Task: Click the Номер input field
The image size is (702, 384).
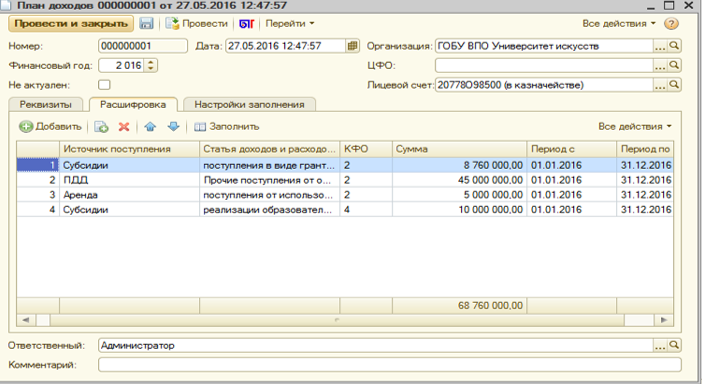Action: click(143, 46)
